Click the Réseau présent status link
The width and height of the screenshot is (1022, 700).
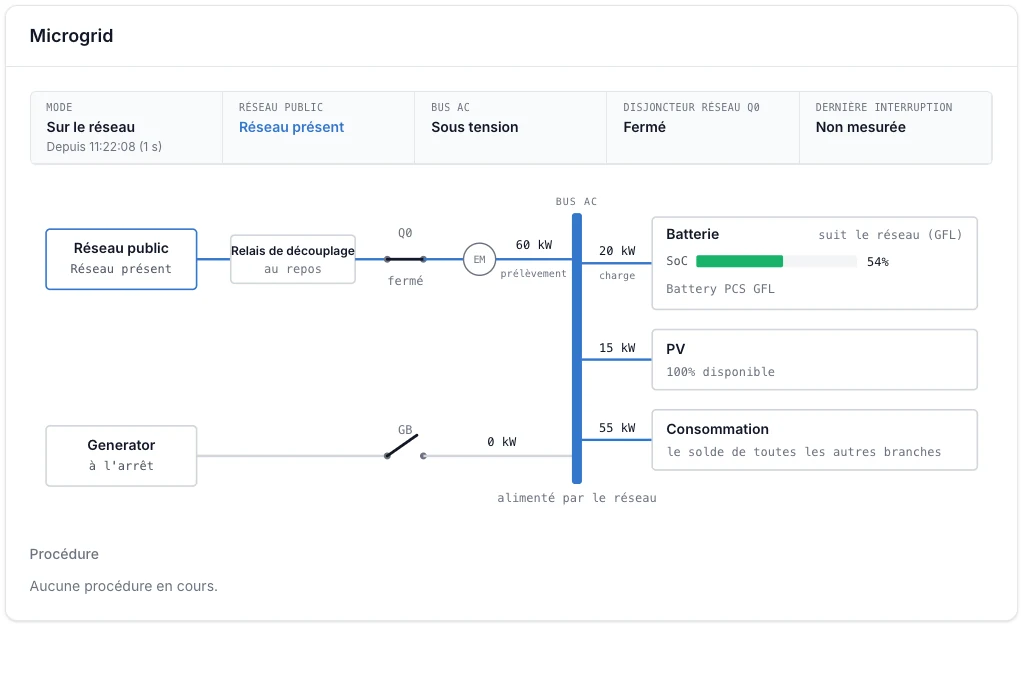[x=291, y=127]
